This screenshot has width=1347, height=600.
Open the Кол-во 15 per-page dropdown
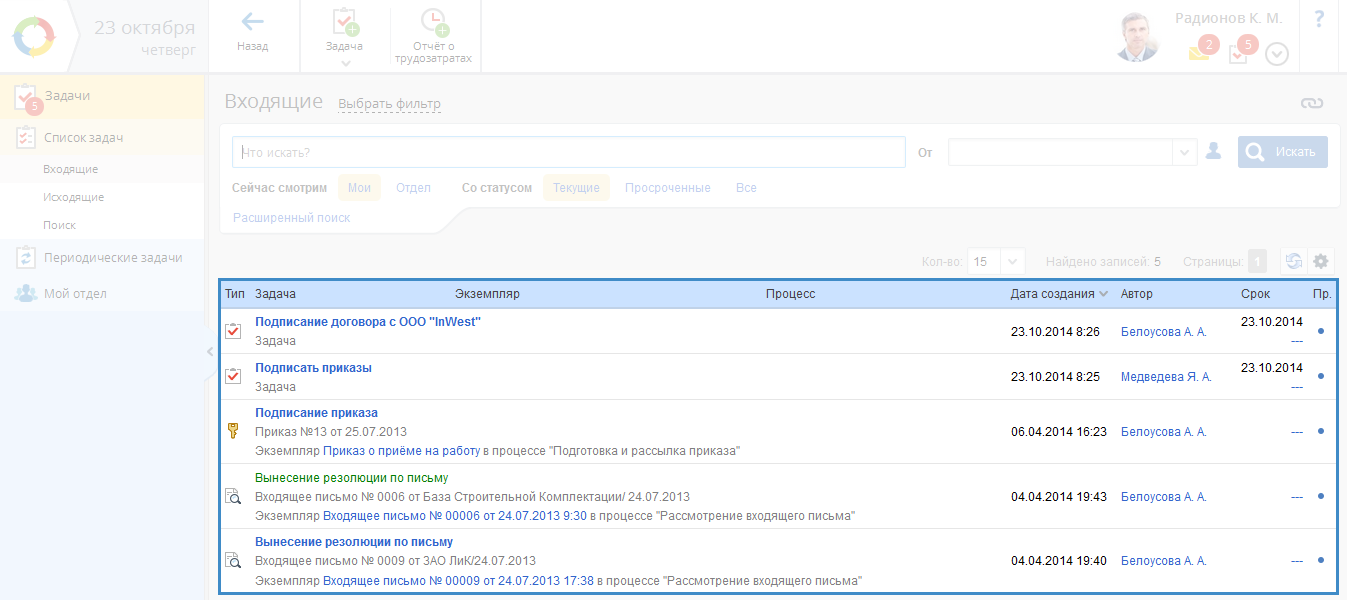(997, 261)
